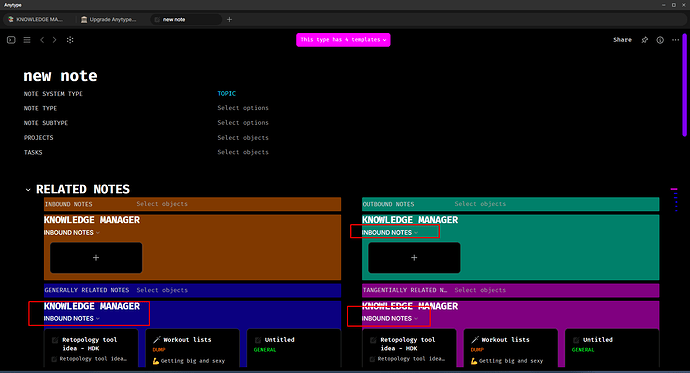Tick Retopology tool idea checkbox in purple section
The width and height of the screenshot is (690, 373).
coord(373,340)
